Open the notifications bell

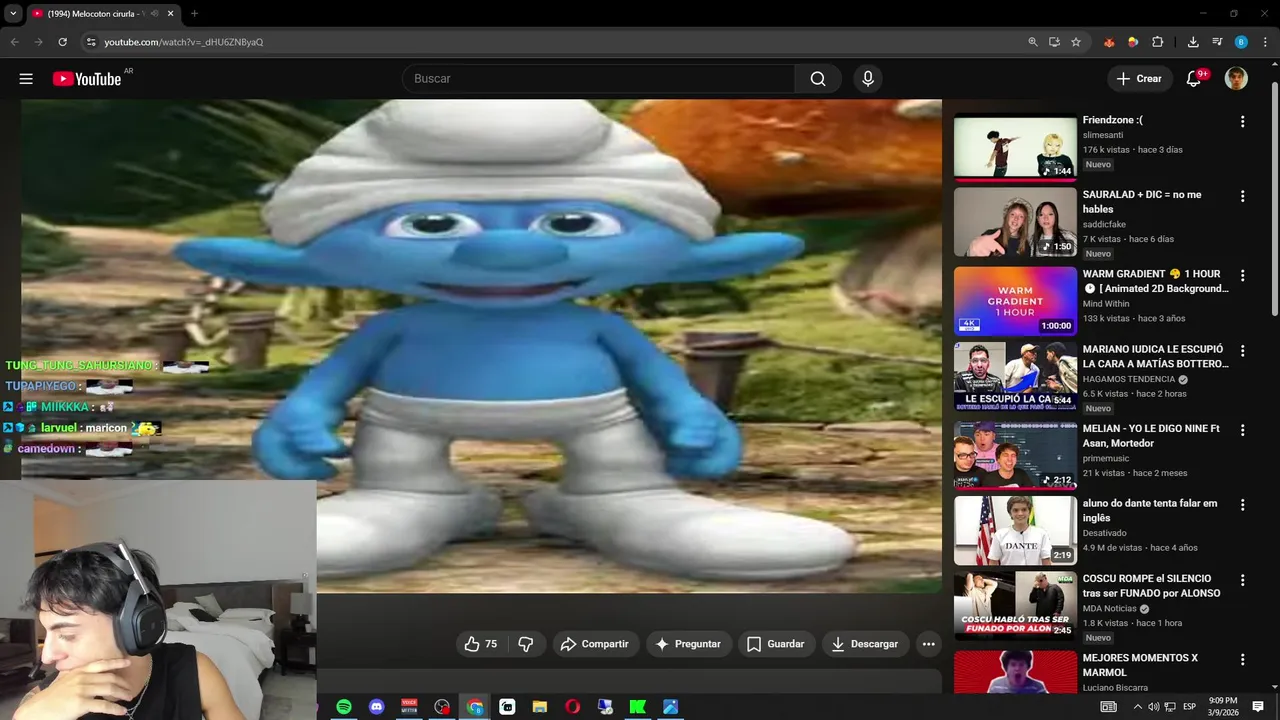(x=1193, y=79)
